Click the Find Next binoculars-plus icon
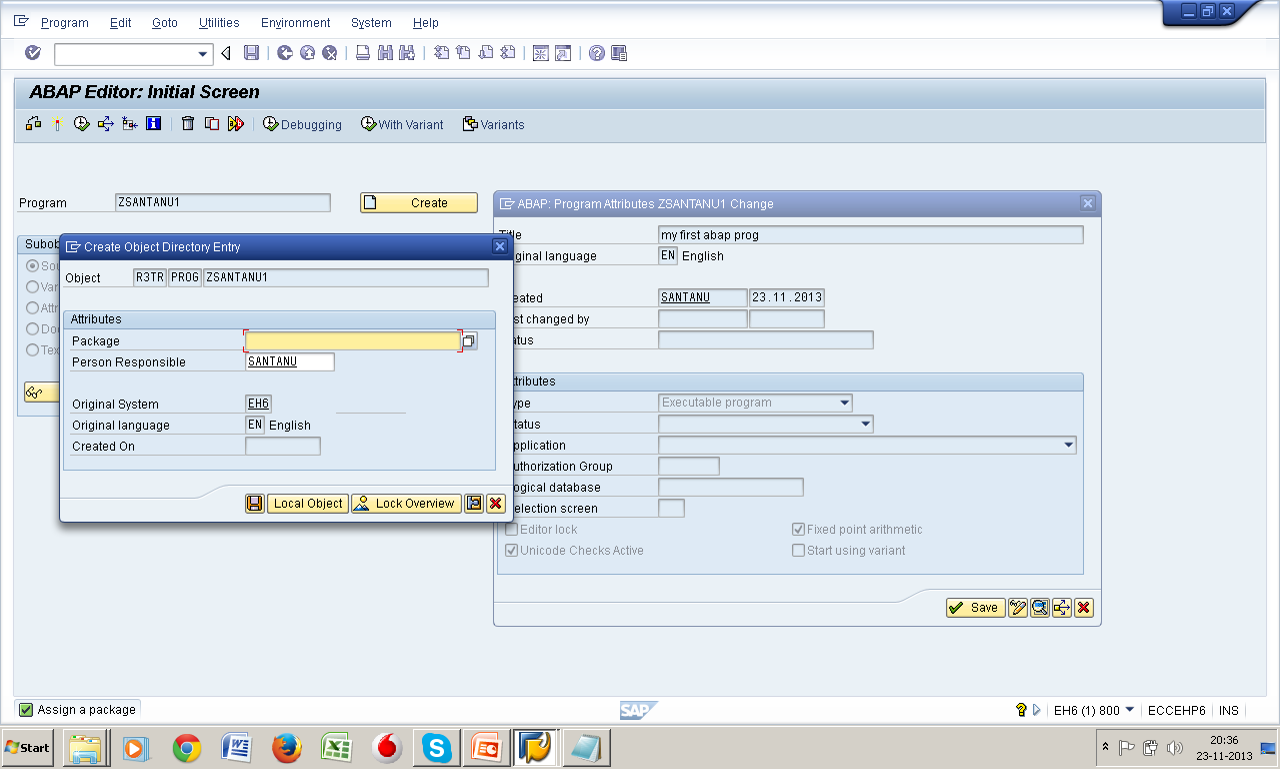Viewport: 1280px width, 769px height. tap(407, 53)
